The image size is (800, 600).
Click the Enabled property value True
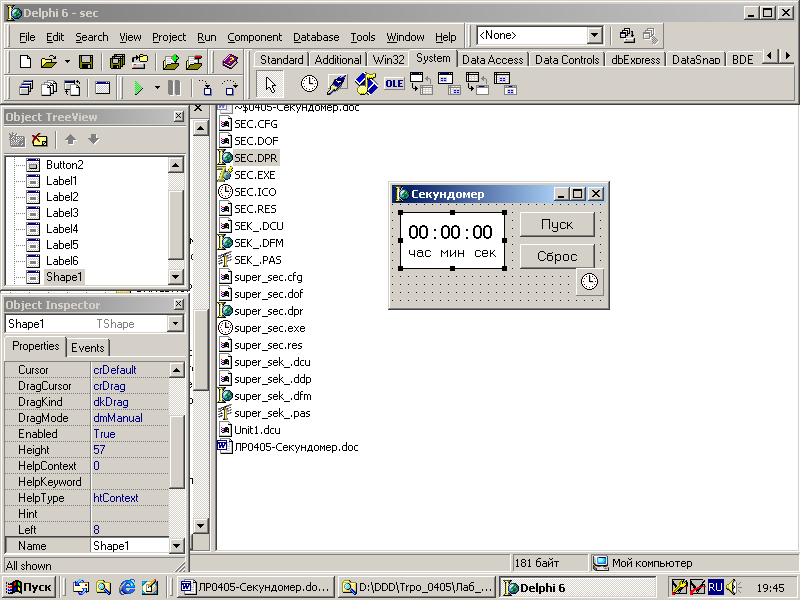[x=130, y=434]
